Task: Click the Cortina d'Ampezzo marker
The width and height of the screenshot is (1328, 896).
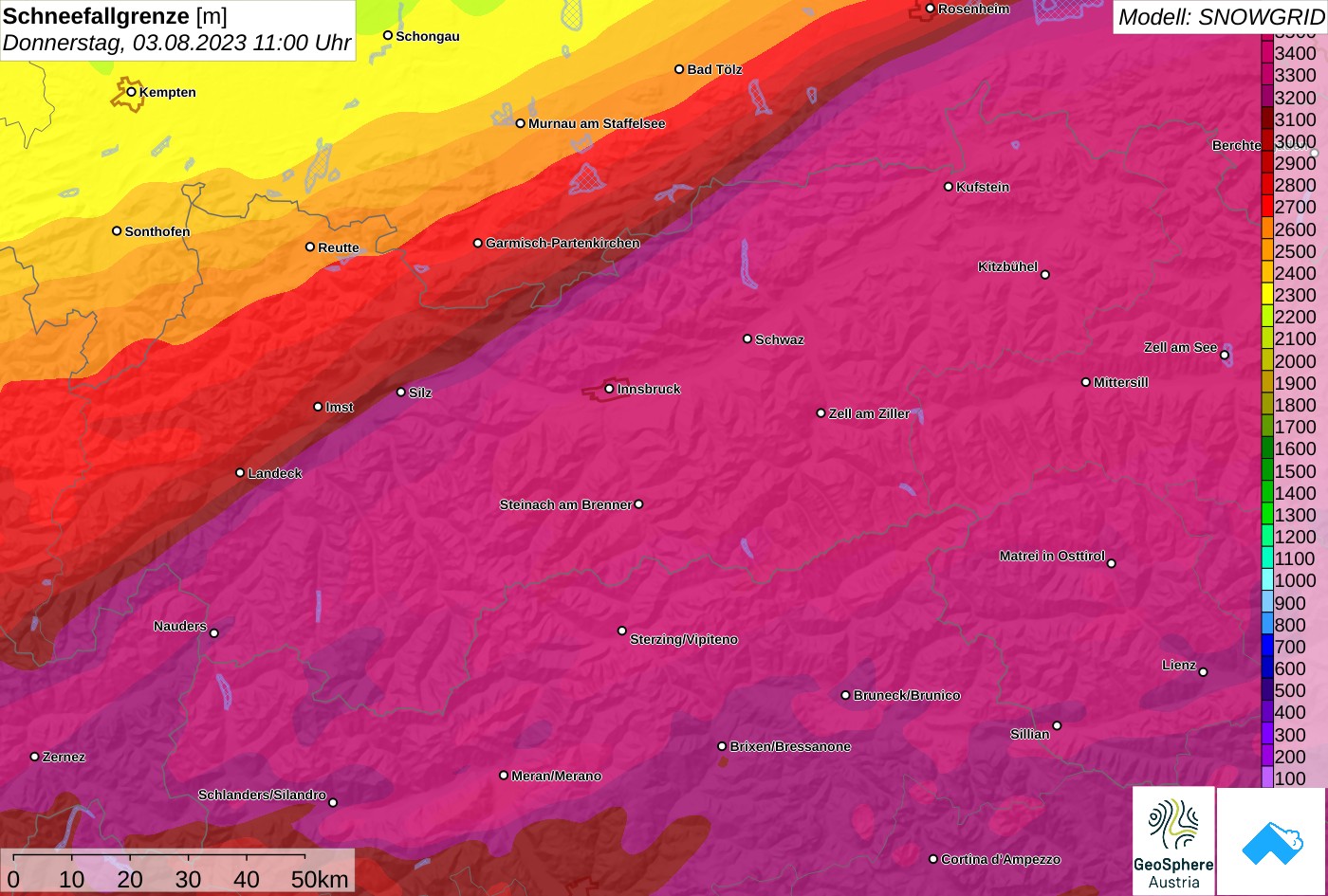Action: pos(933,859)
